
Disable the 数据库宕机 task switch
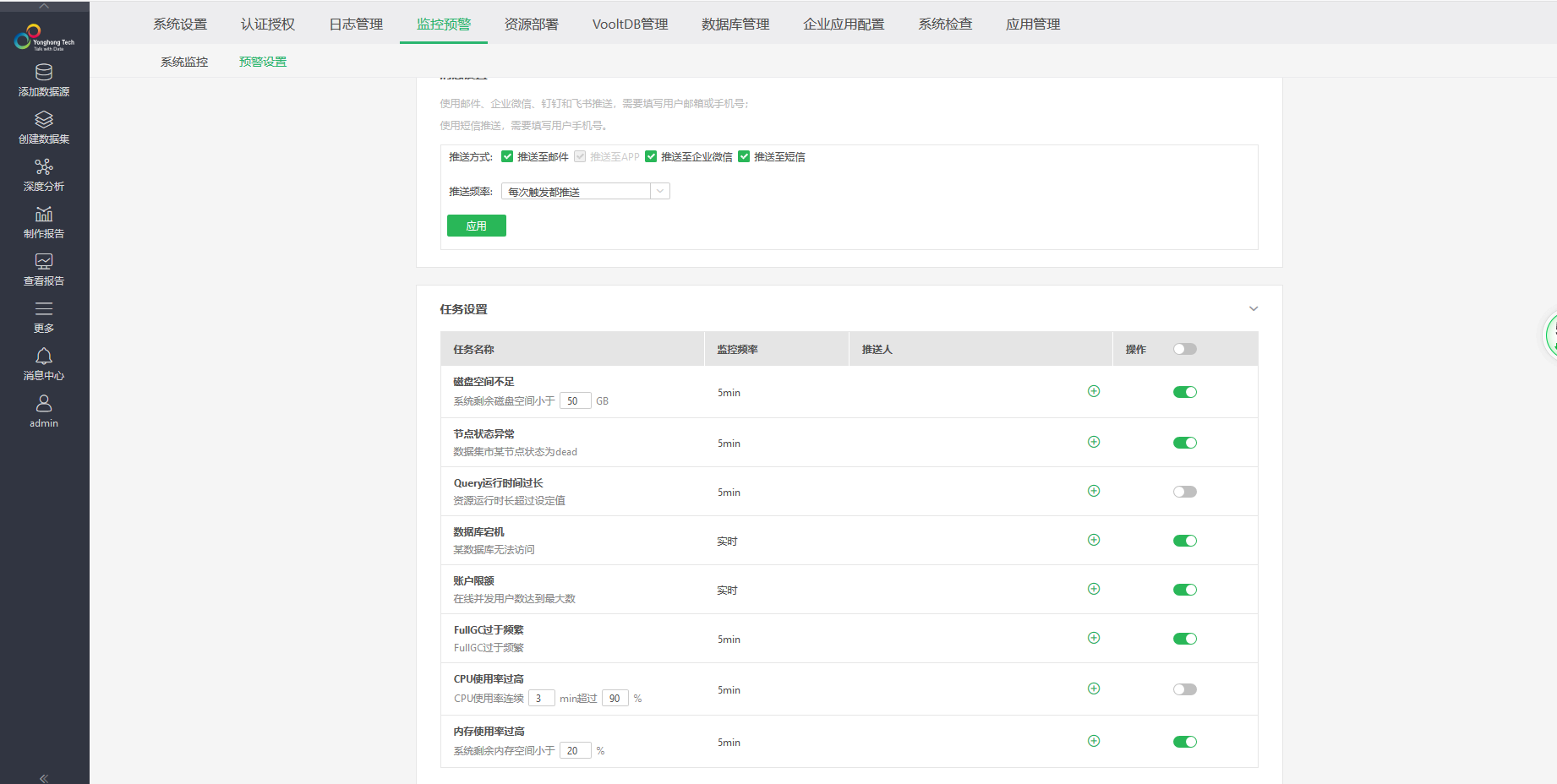[1185, 541]
